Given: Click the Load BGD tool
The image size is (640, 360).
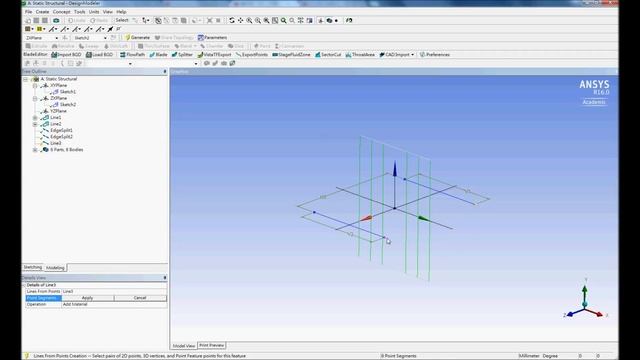Looking at the screenshot, I should [x=99, y=55].
